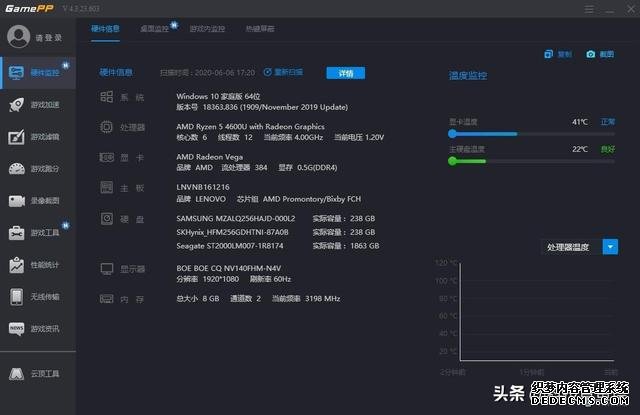
Task: Click the processor temperature graph area
Action: pos(537,312)
